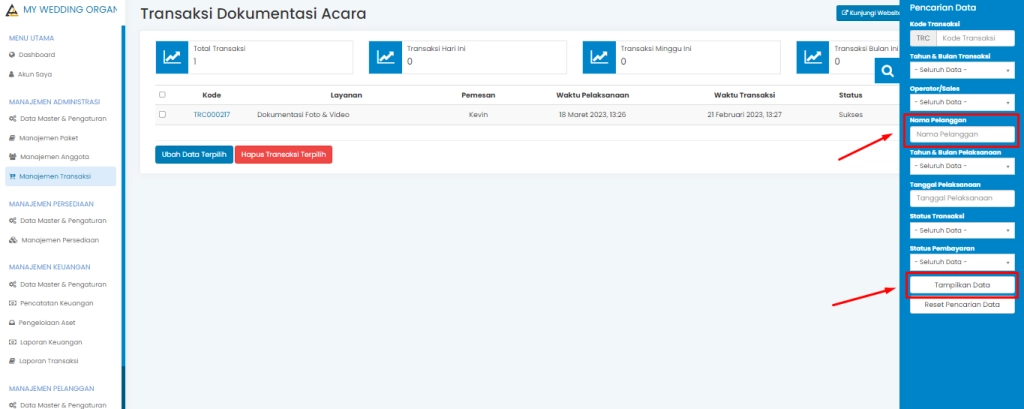Click the Transaksi Minggu Ini chart icon
Viewport: 1024px width, 409px height.
(x=599, y=58)
